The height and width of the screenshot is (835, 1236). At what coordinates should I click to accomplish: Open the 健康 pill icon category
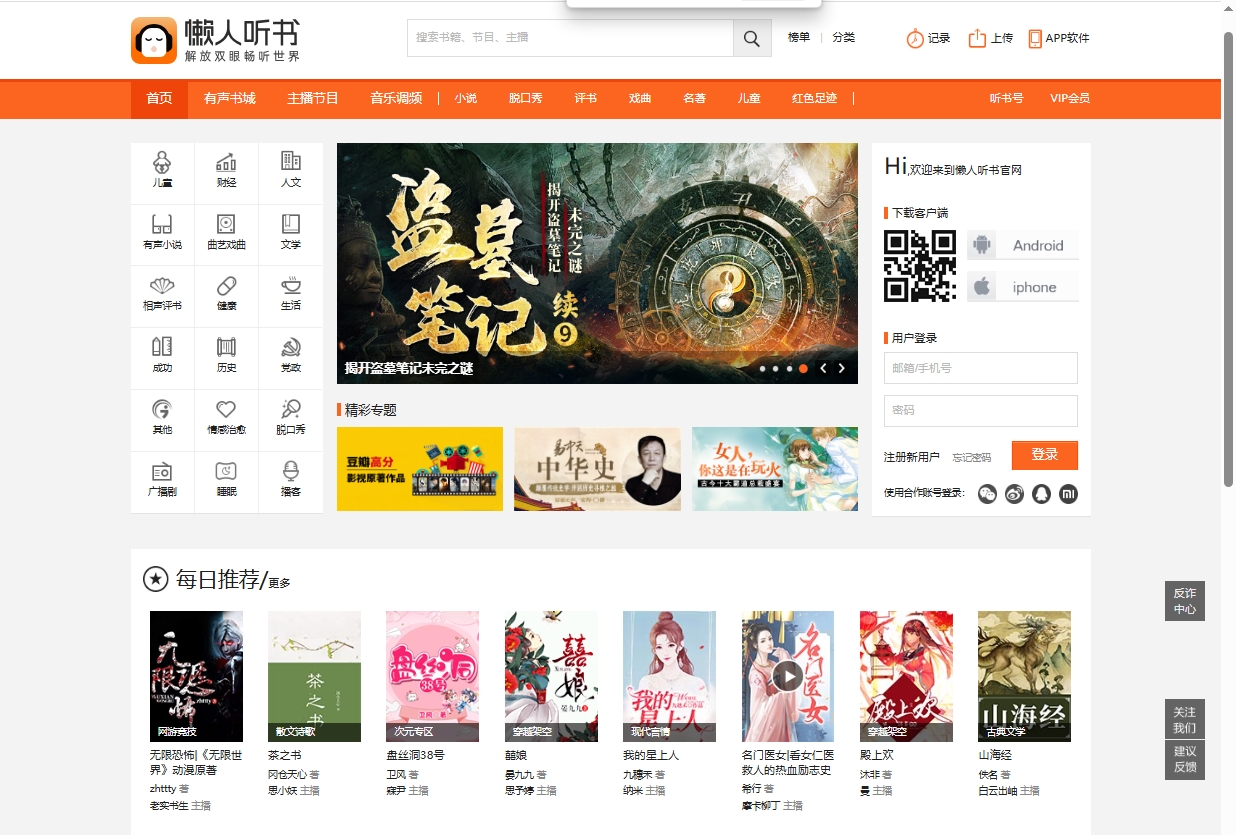(226, 293)
